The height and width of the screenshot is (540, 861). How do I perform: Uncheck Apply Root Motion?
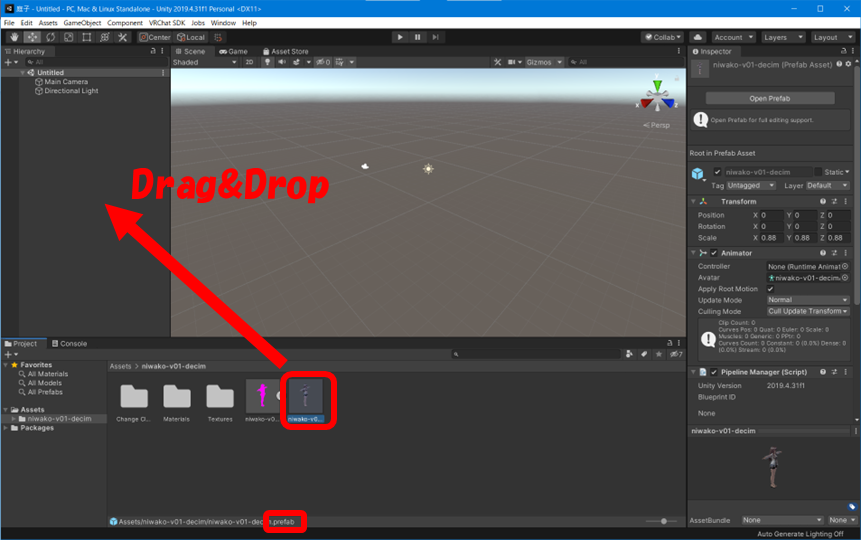coord(770,289)
